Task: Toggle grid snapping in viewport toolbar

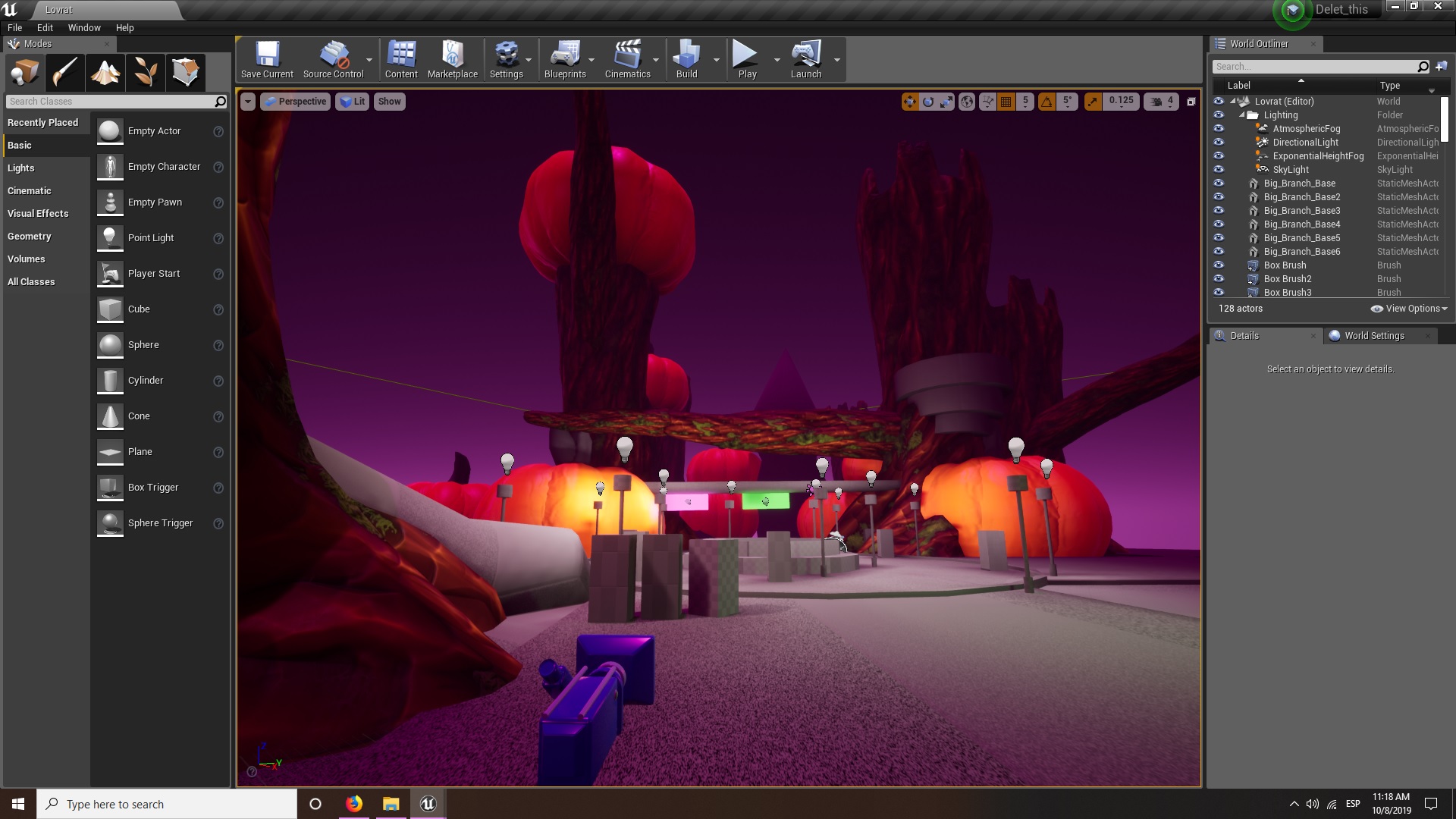Action: [x=1006, y=102]
